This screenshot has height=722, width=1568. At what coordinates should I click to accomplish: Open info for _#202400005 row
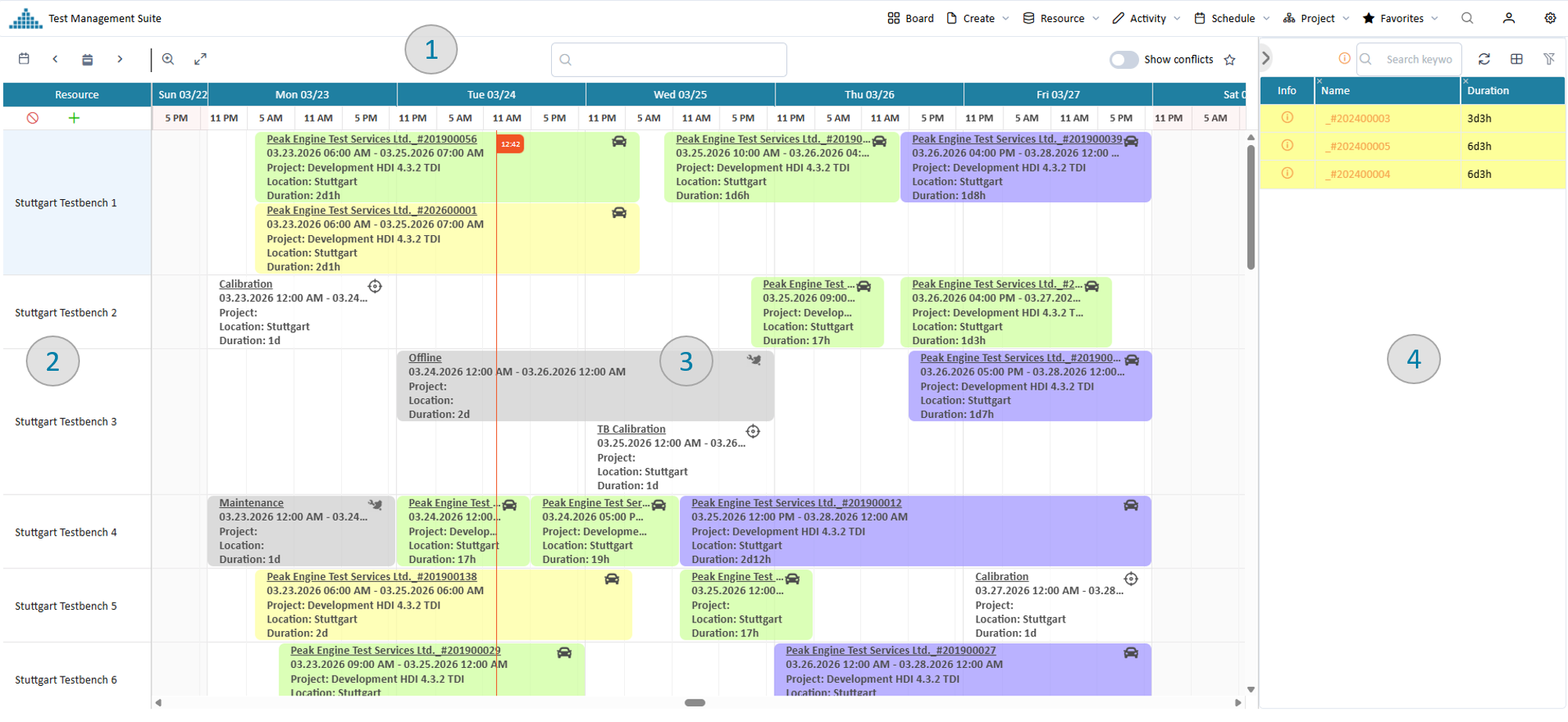pos(1287,145)
